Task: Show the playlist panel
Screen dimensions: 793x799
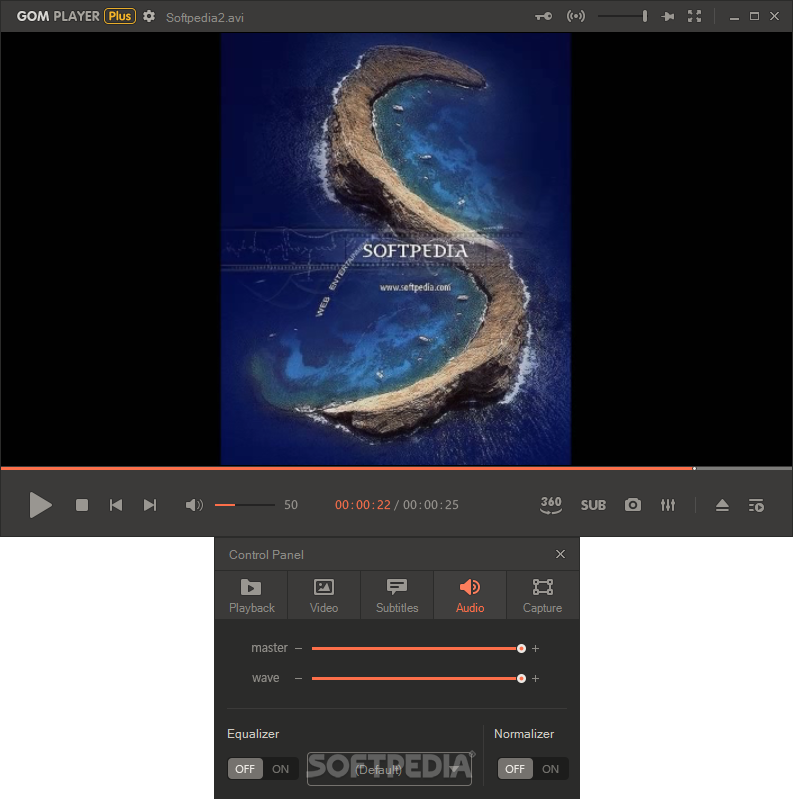Action: 756,505
